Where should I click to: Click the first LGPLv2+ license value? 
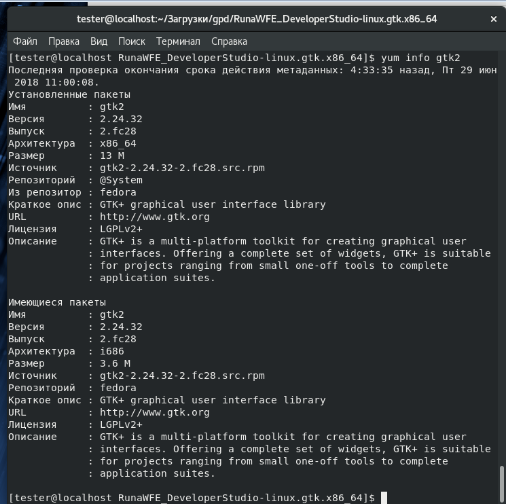[x=121, y=229]
